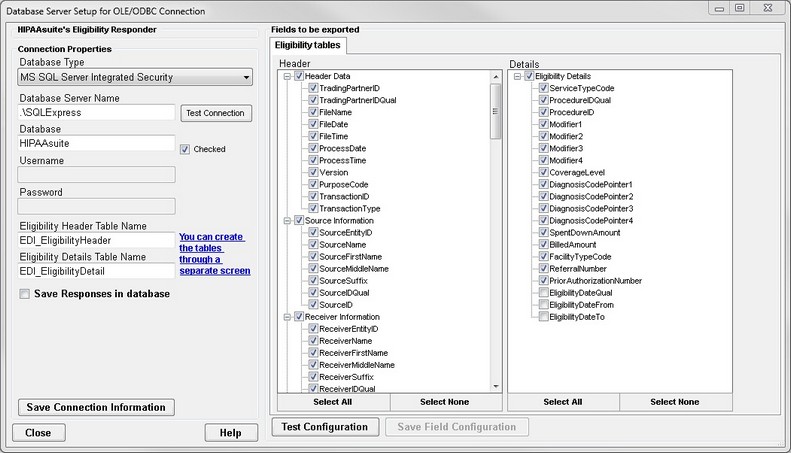Open the create tables separate screen link
The image size is (791, 453).
pyautogui.click(x=214, y=254)
